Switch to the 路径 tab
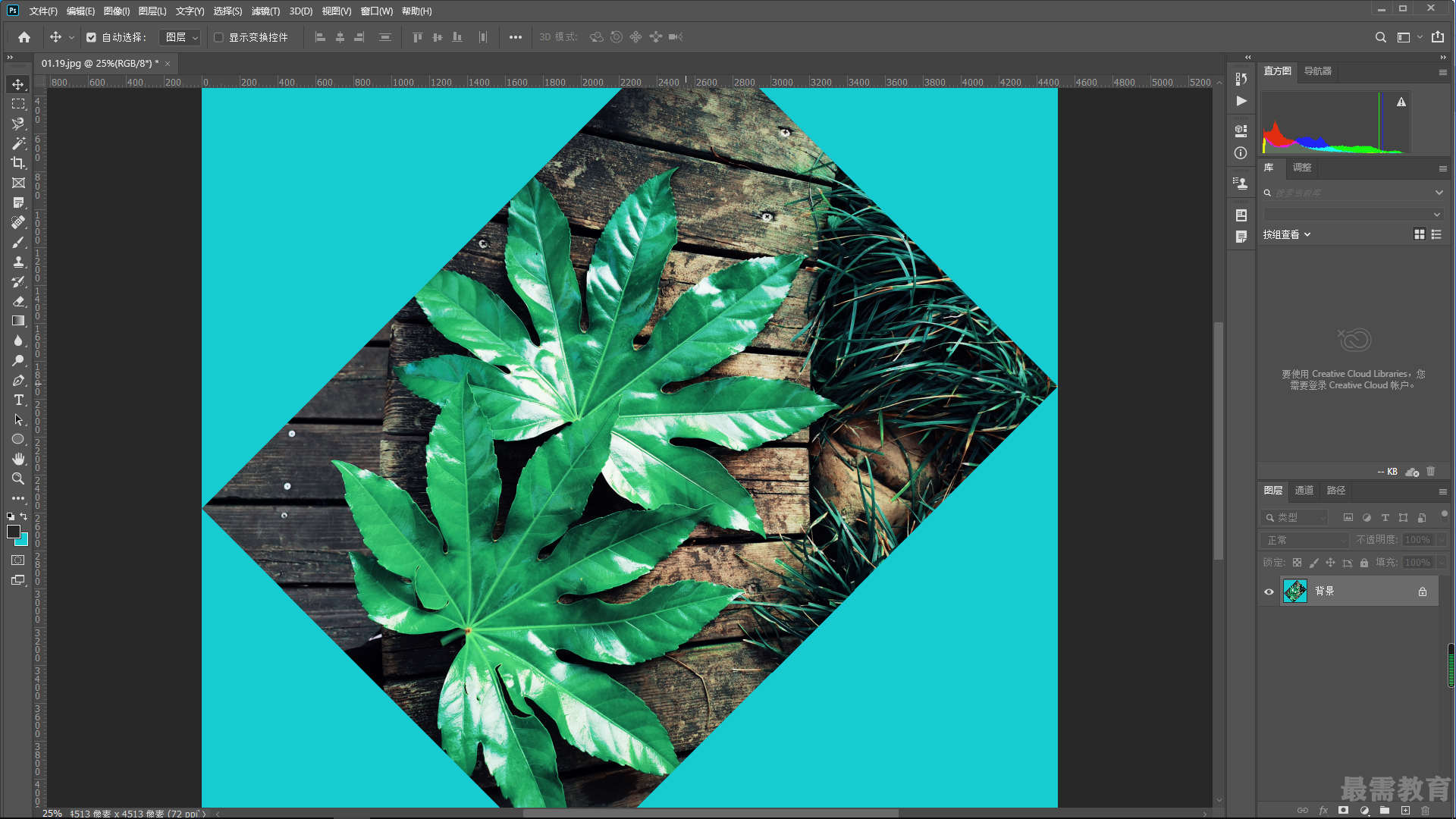 click(x=1336, y=491)
